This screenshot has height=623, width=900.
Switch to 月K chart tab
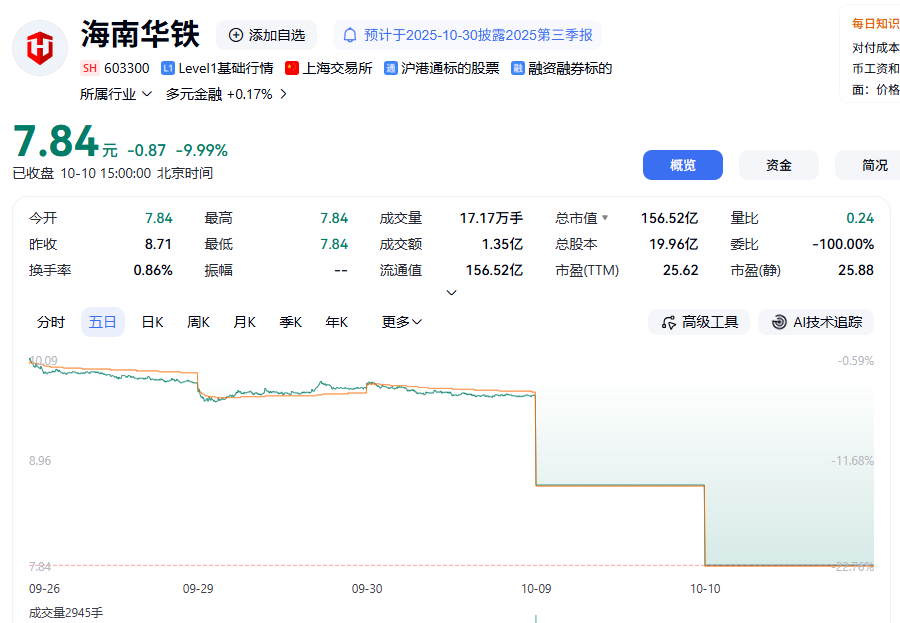click(x=245, y=322)
